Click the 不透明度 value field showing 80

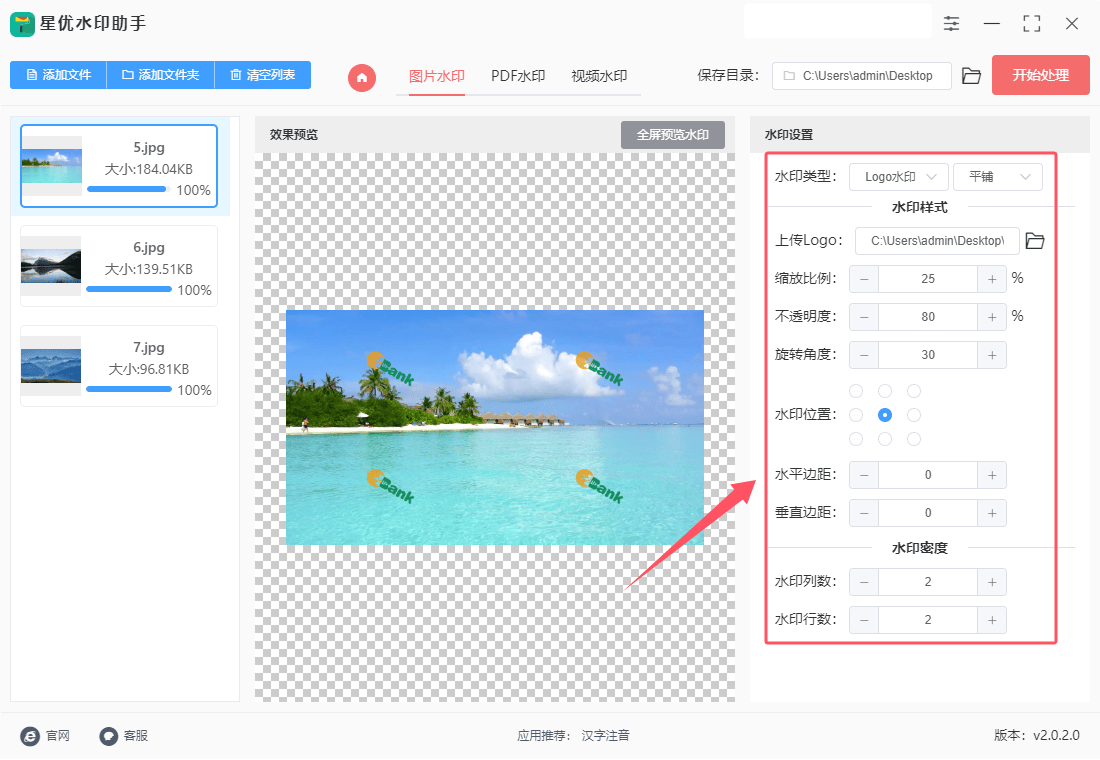(927, 316)
